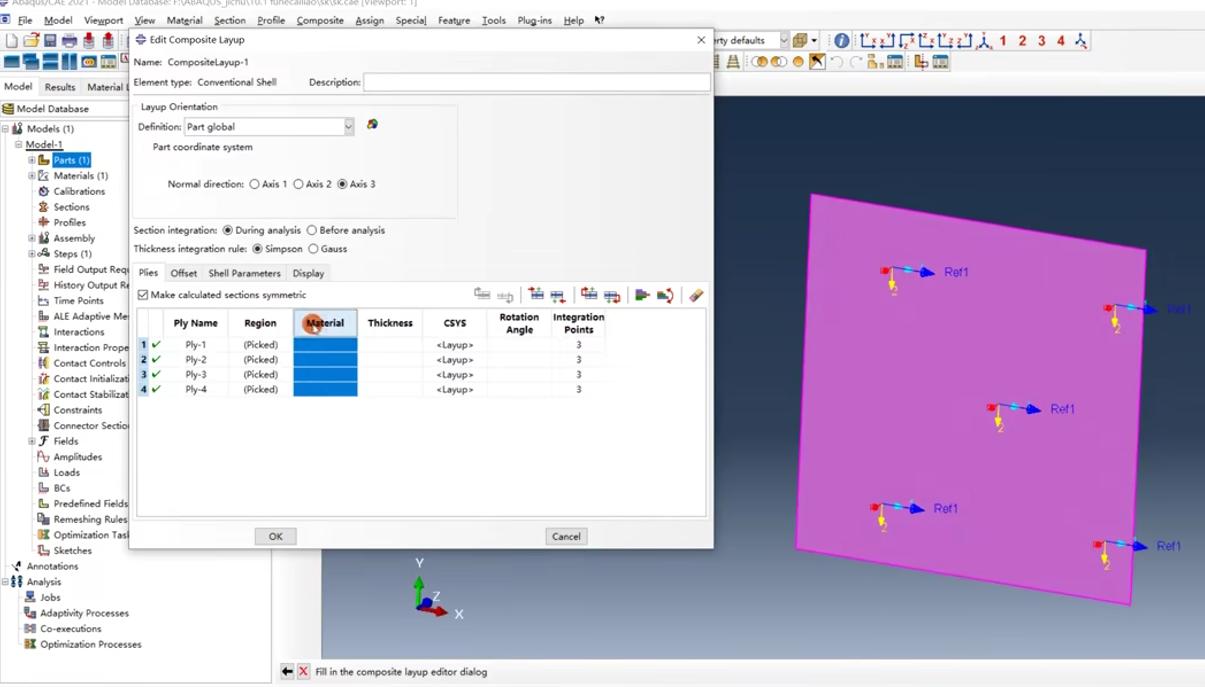Image resolution: width=1205 pixels, height=687 pixels.
Task: Click the red X cancel procedure icon
Action: click(304, 672)
